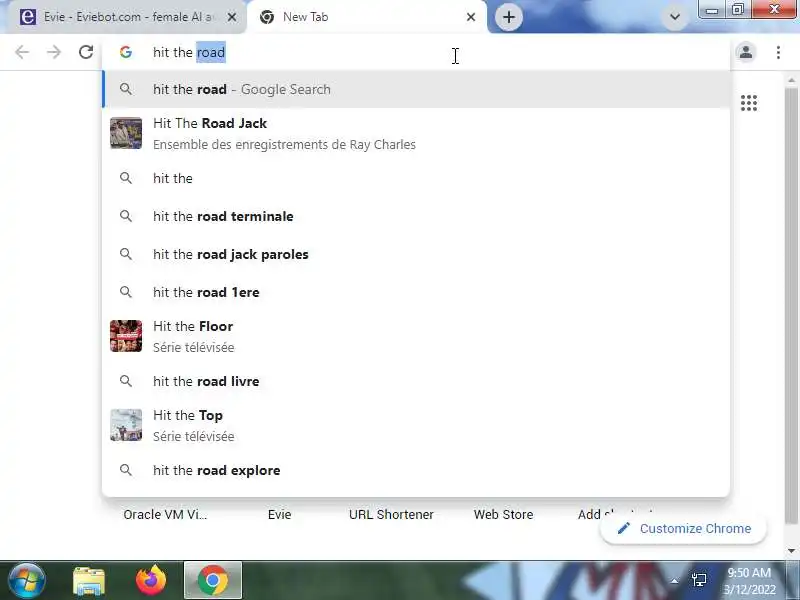Click the Hit The Road Jack album thumbnail
This screenshot has width=800, height=600.
tap(126, 133)
